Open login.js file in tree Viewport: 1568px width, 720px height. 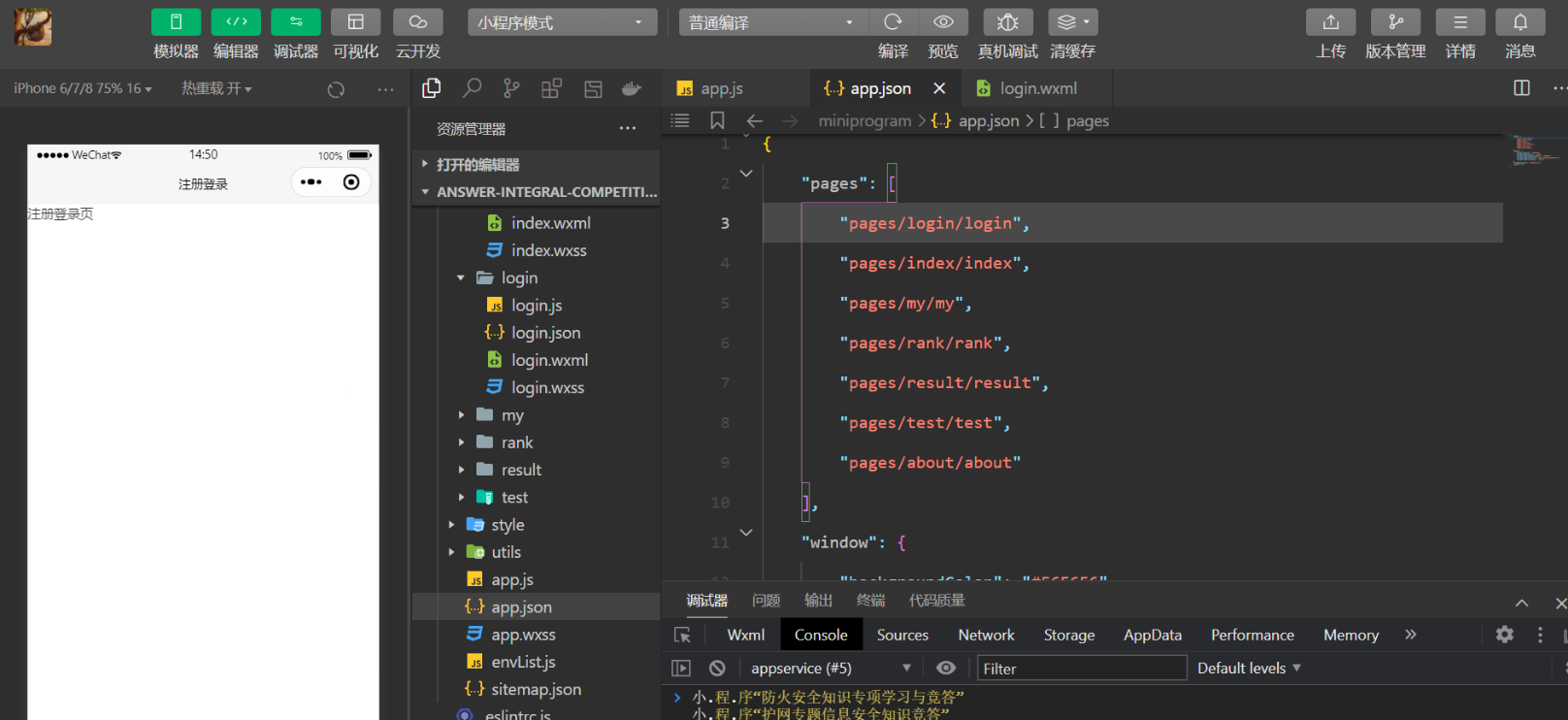(537, 305)
